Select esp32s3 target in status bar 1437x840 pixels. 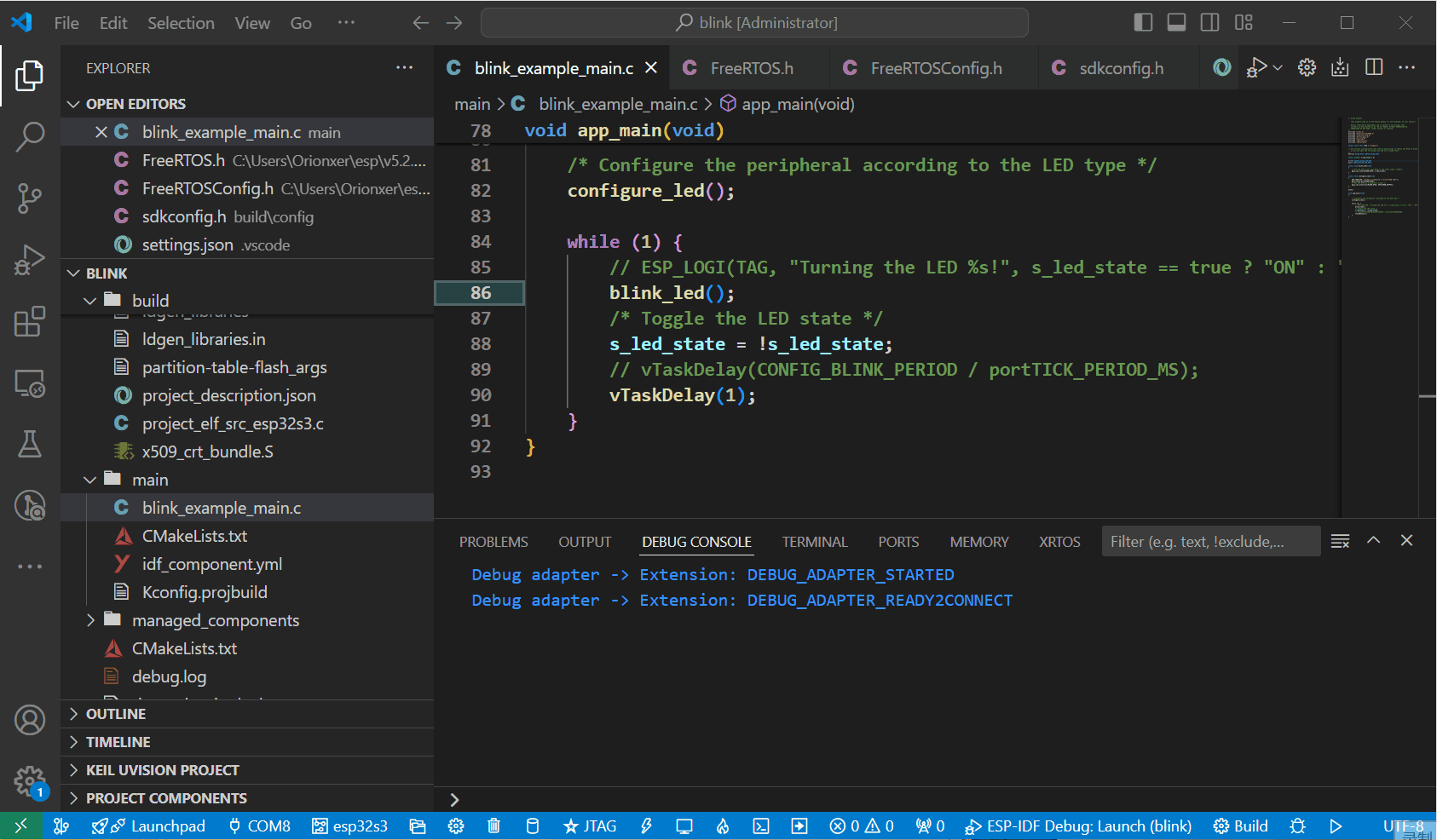[x=349, y=826]
